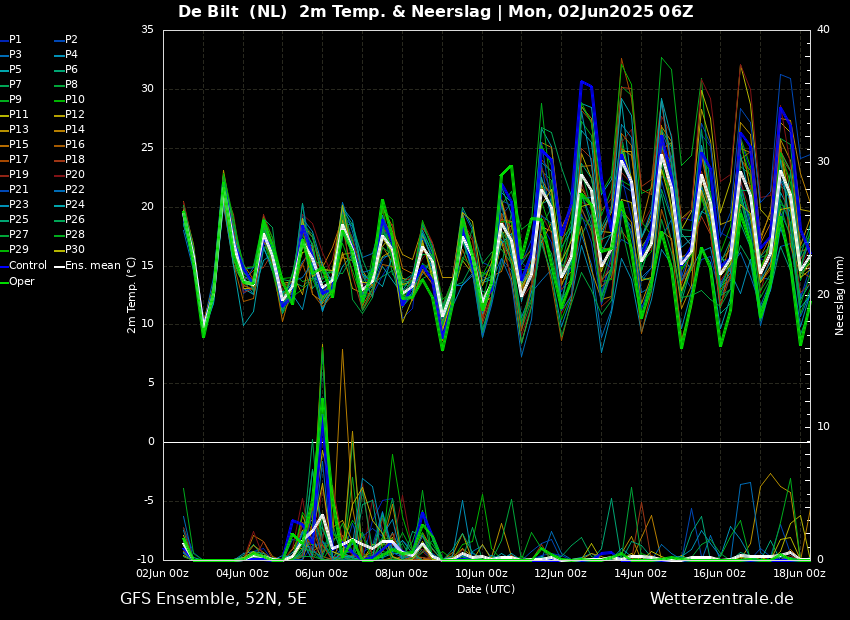
Task: Select the P2 legend entry
Action: 71,40
